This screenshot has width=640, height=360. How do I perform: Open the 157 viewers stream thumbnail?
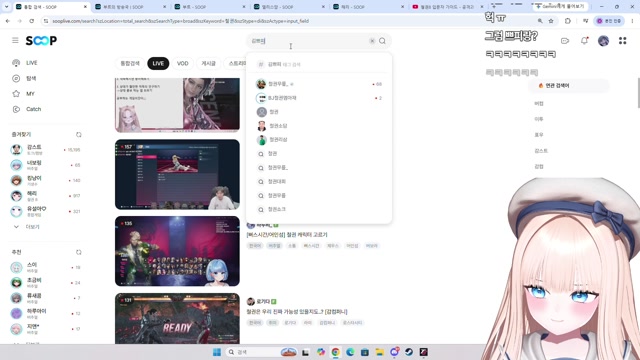(177, 174)
